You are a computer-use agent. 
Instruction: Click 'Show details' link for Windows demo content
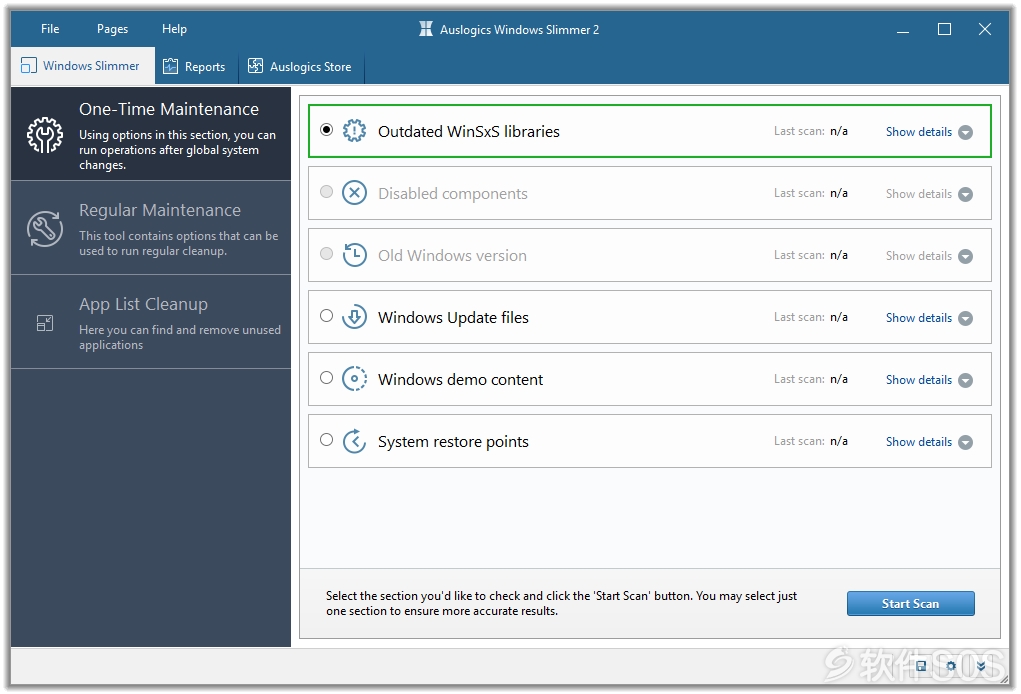[x=919, y=380]
